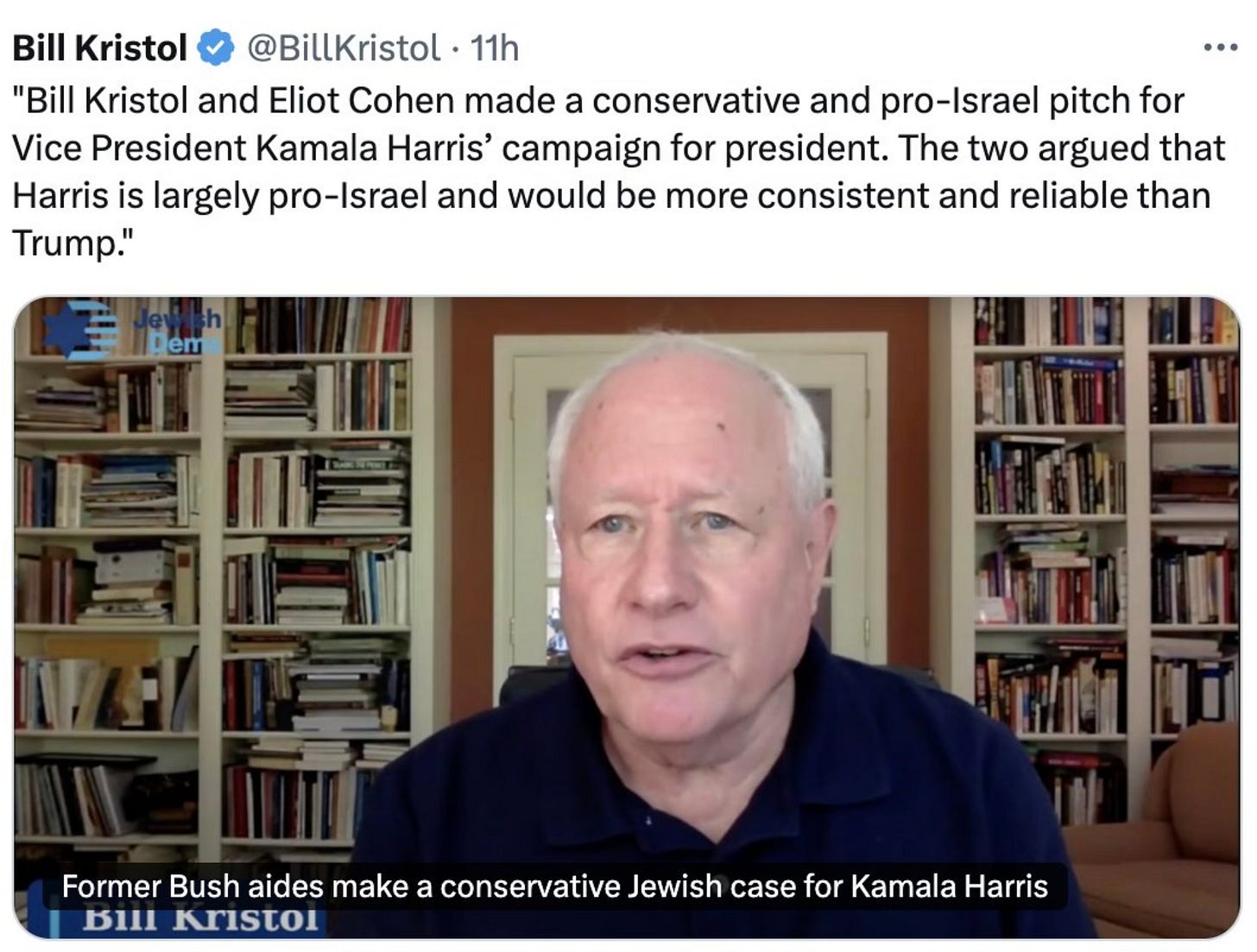Image resolution: width=1257 pixels, height=952 pixels.
Task: Open the @BillKristol handle link
Action: click(x=344, y=47)
